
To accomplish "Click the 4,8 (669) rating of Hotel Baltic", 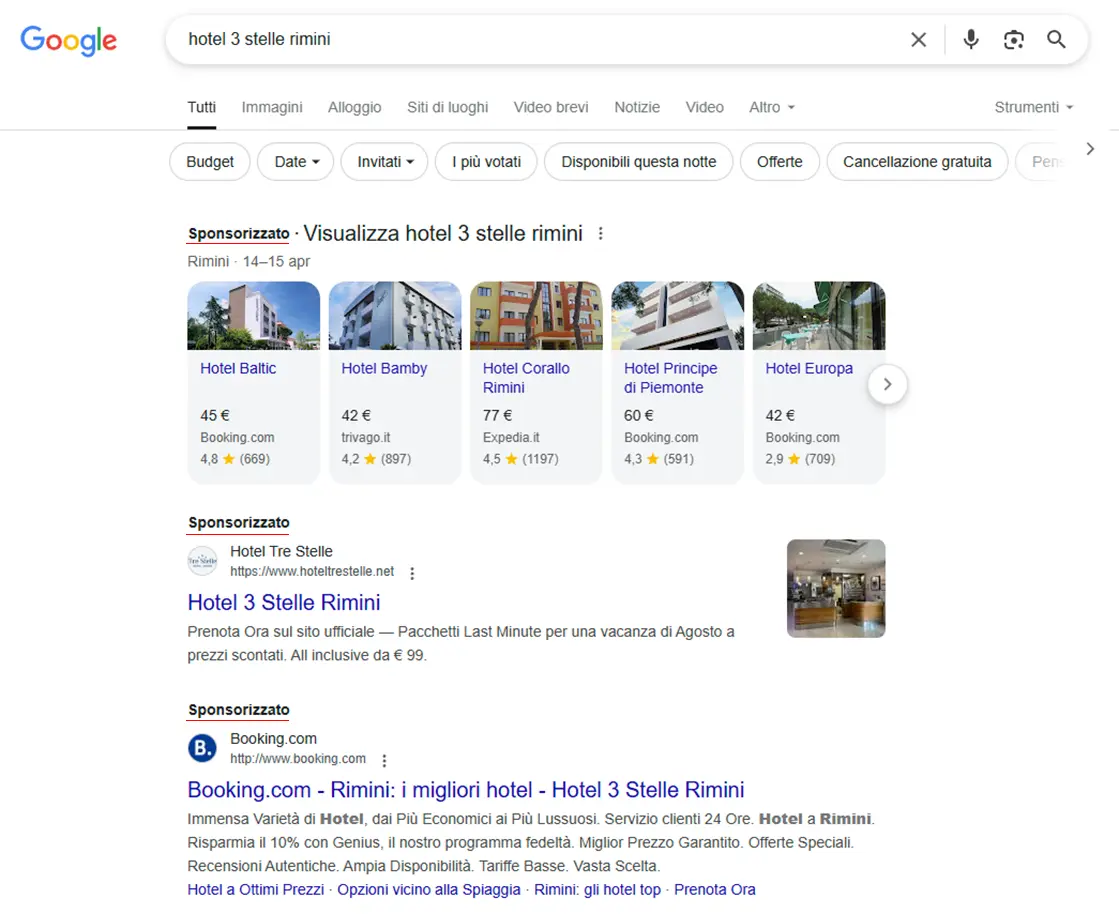I will 235,459.
